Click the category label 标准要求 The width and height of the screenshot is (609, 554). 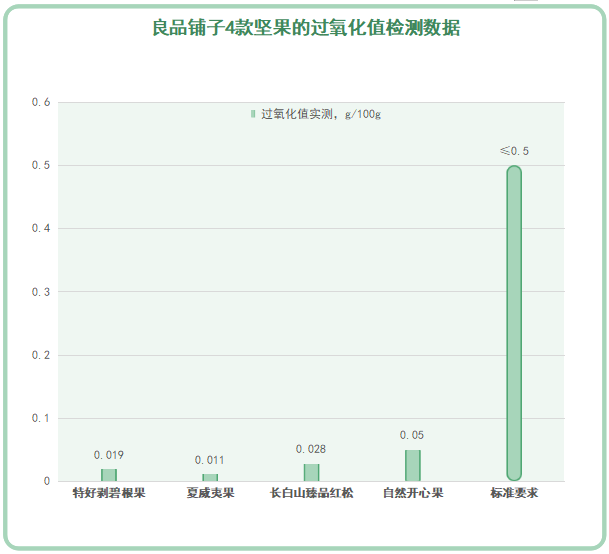pos(514,493)
